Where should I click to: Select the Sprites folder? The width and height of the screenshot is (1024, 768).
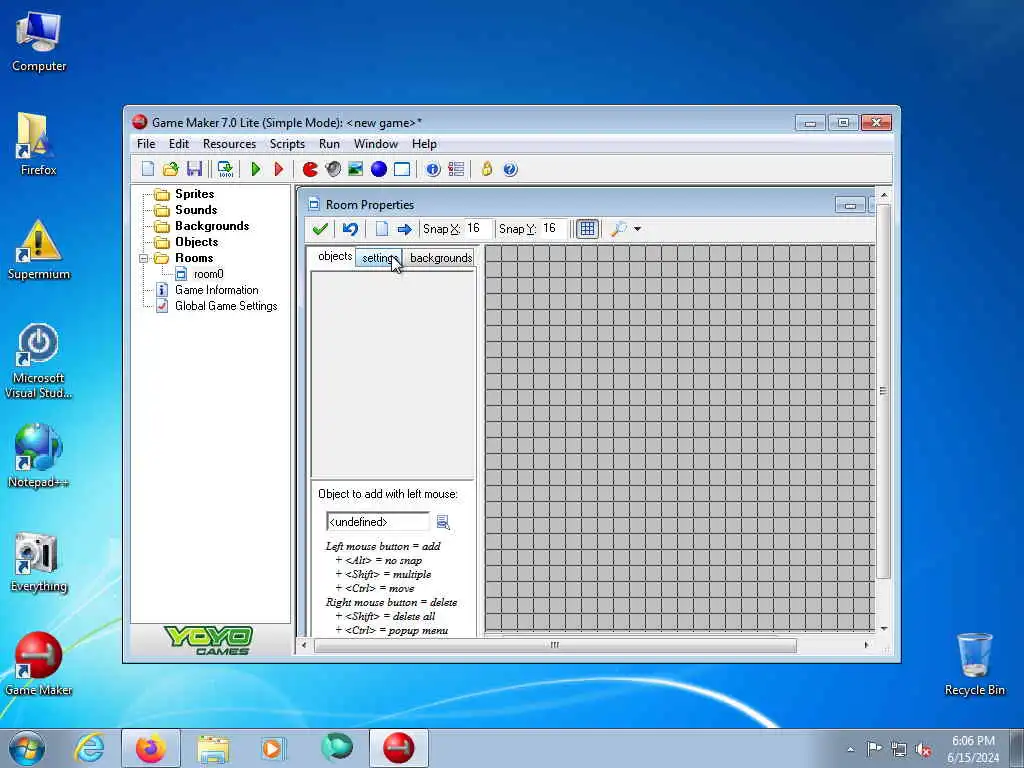[x=194, y=194]
